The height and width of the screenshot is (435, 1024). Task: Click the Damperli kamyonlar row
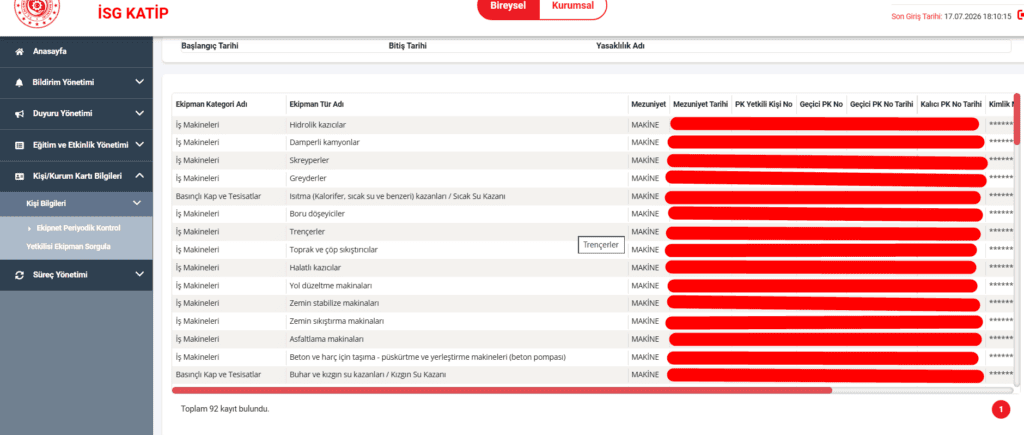tap(593, 142)
